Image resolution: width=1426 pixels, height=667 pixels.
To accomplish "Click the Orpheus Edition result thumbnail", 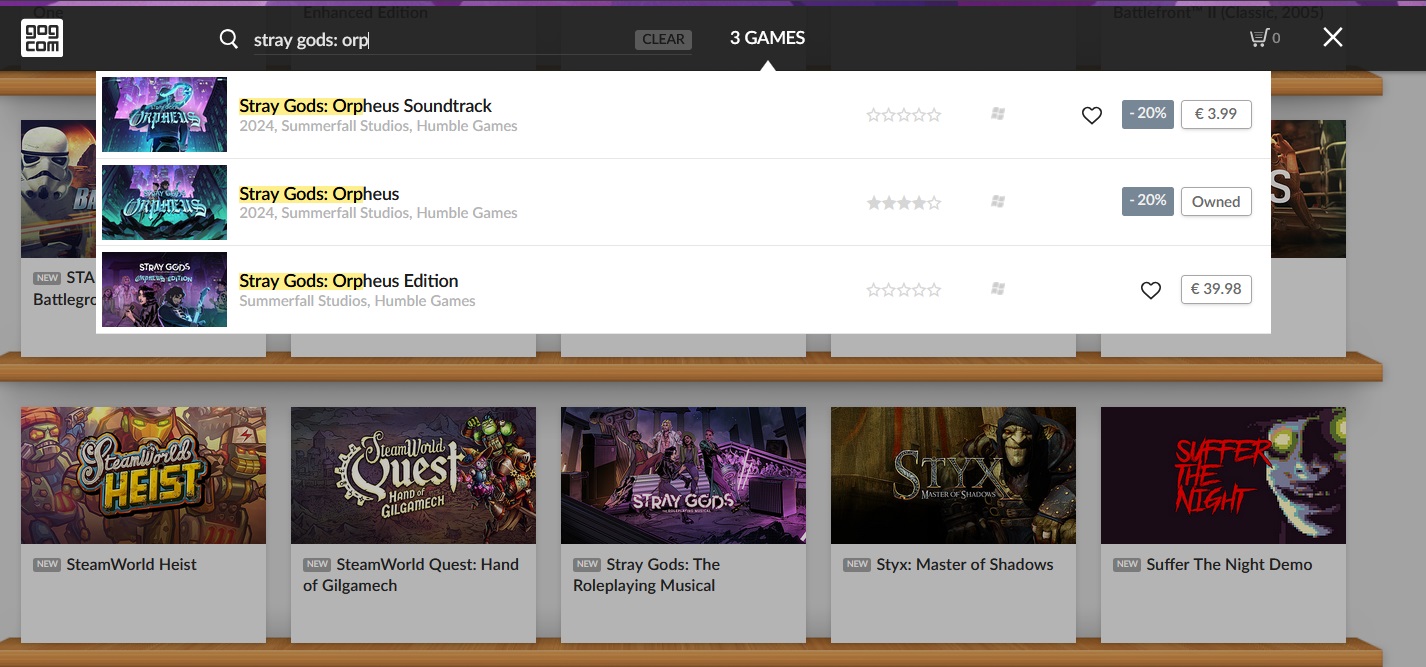I will pos(164,289).
